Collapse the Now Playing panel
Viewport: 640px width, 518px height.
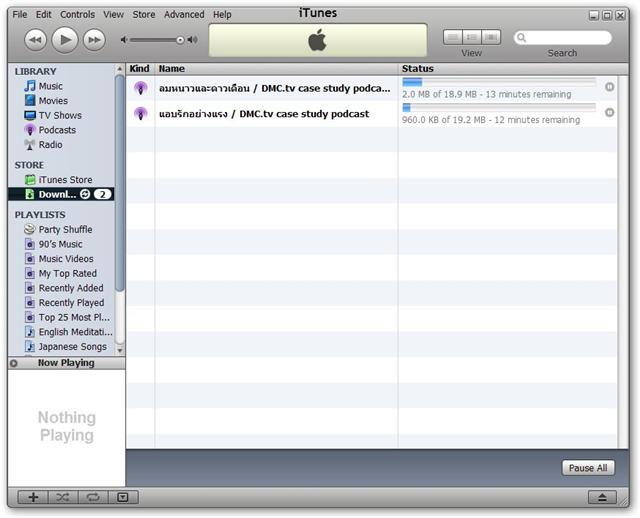[x=14, y=363]
